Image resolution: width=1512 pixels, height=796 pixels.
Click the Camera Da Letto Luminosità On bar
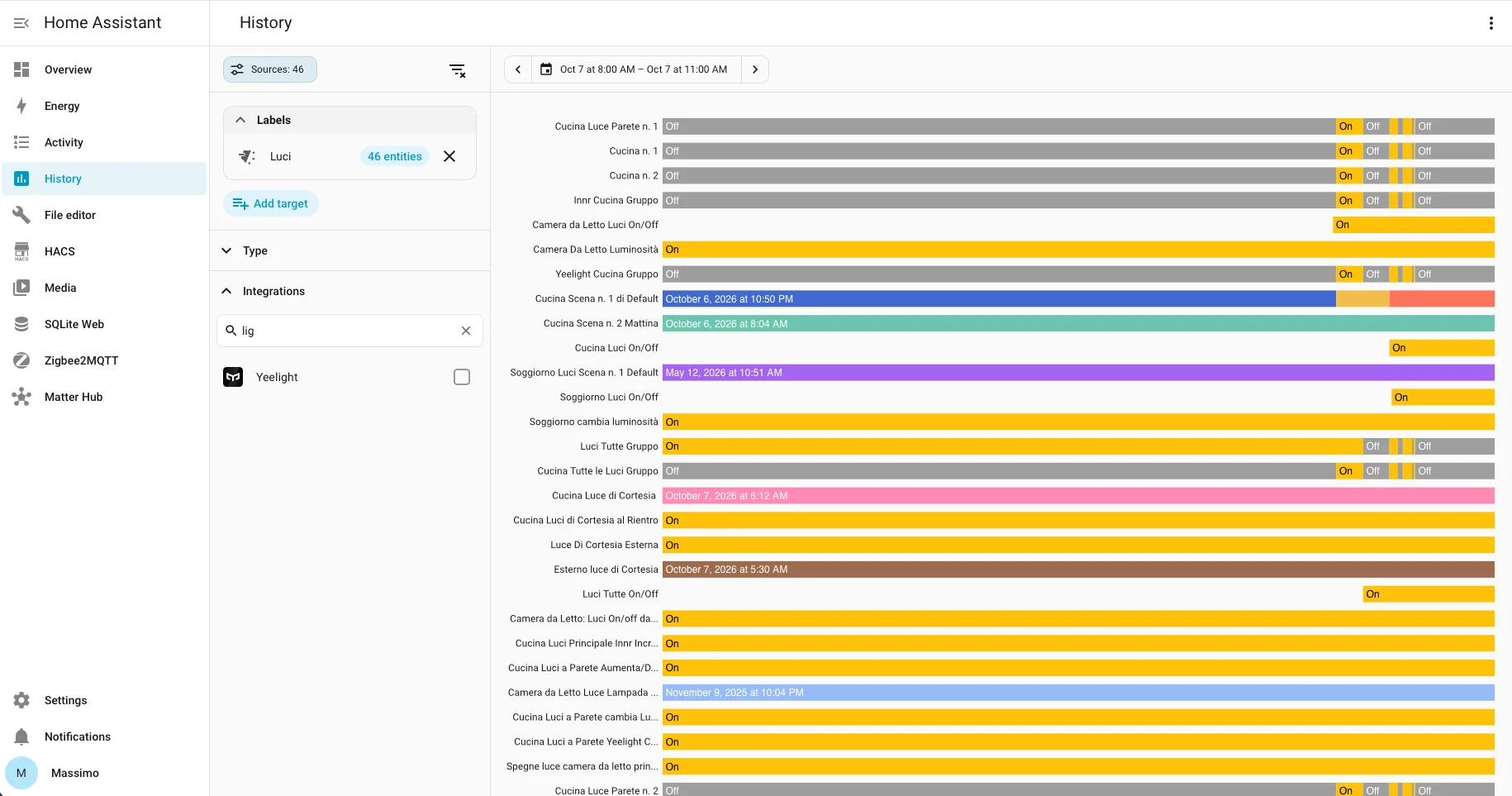click(x=1078, y=250)
